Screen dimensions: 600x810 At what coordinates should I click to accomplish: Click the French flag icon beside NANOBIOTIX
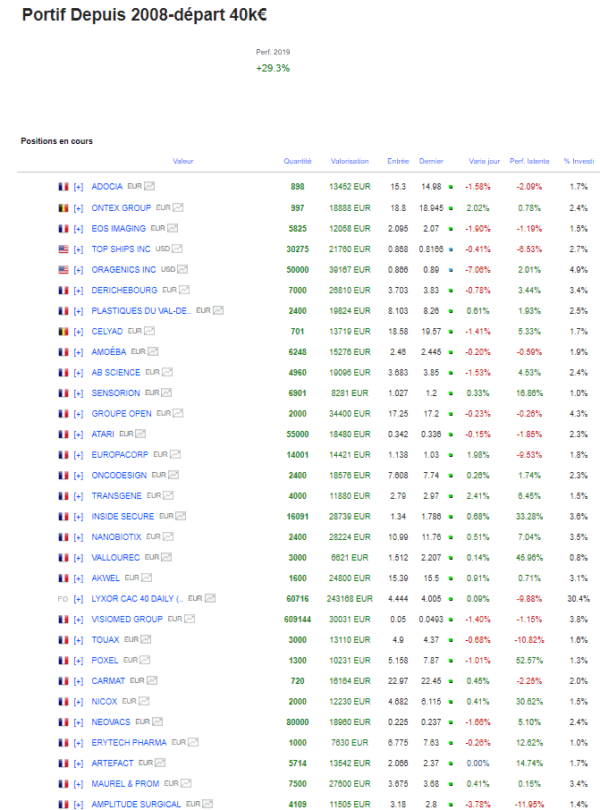[x=64, y=537]
